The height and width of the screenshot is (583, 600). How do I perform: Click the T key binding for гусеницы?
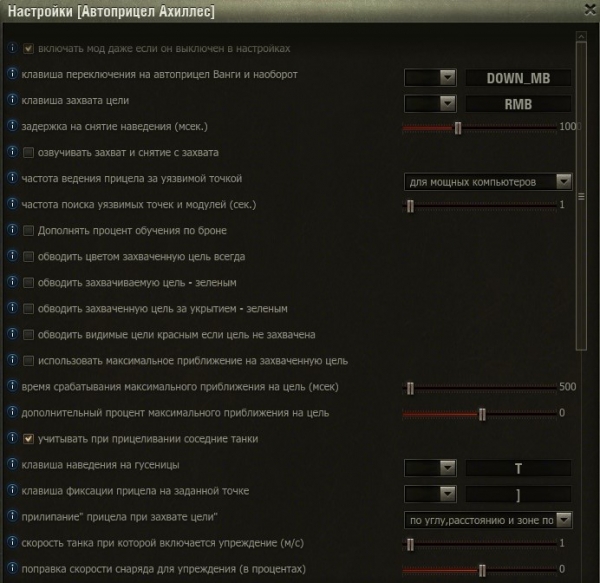[518, 468]
